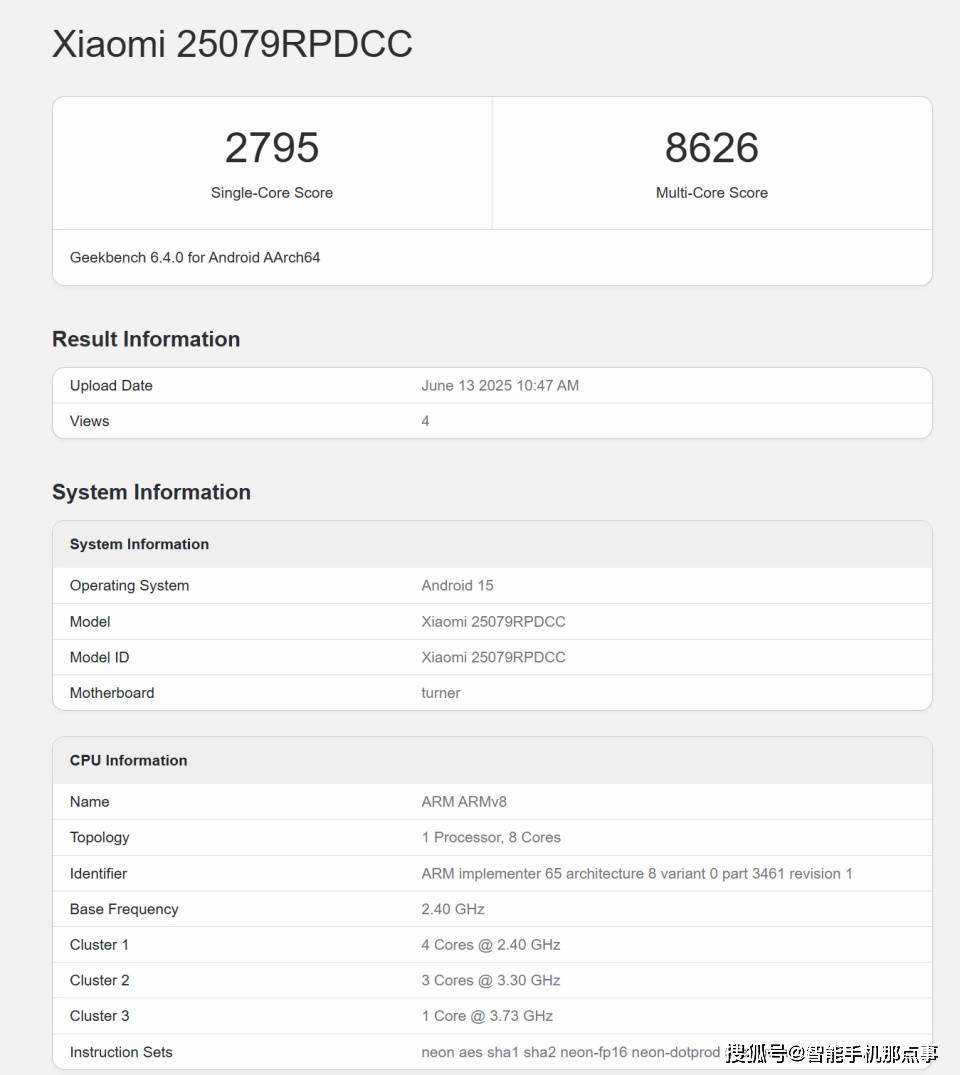
Task: Click "Geekbench 6.4.0 for Android AArch64" text
Action: (x=195, y=258)
